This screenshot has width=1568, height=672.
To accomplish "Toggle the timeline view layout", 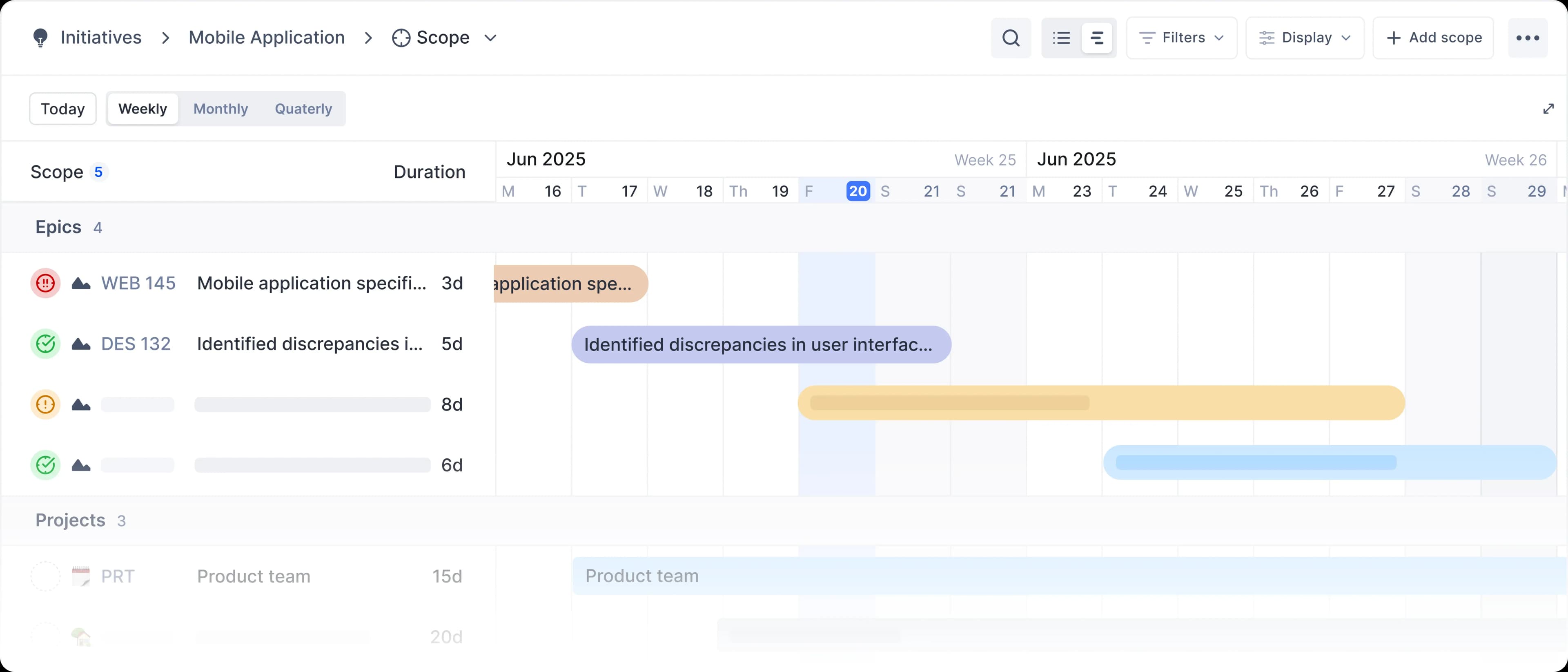I will point(1097,38).
